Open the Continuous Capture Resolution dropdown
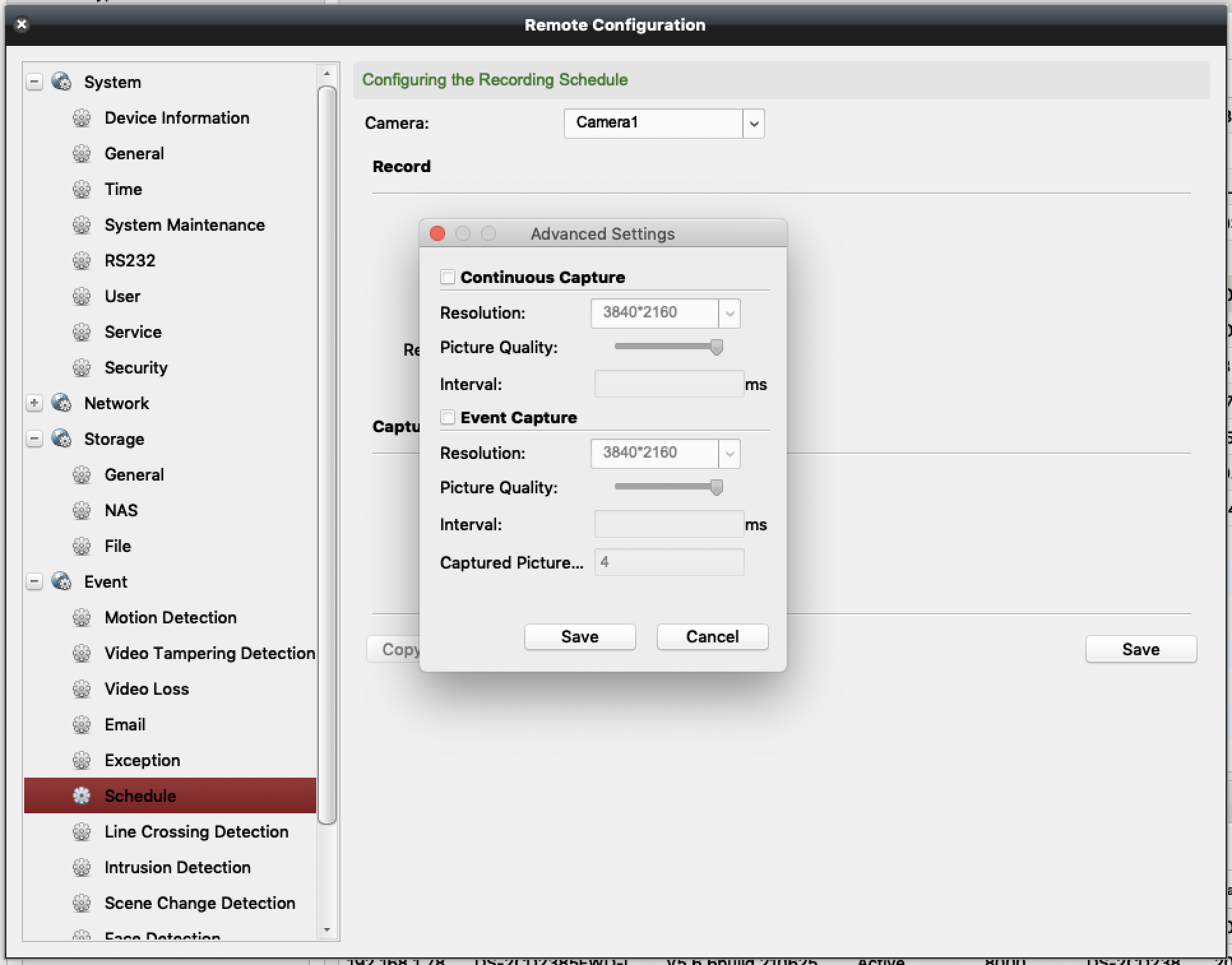 729,313
